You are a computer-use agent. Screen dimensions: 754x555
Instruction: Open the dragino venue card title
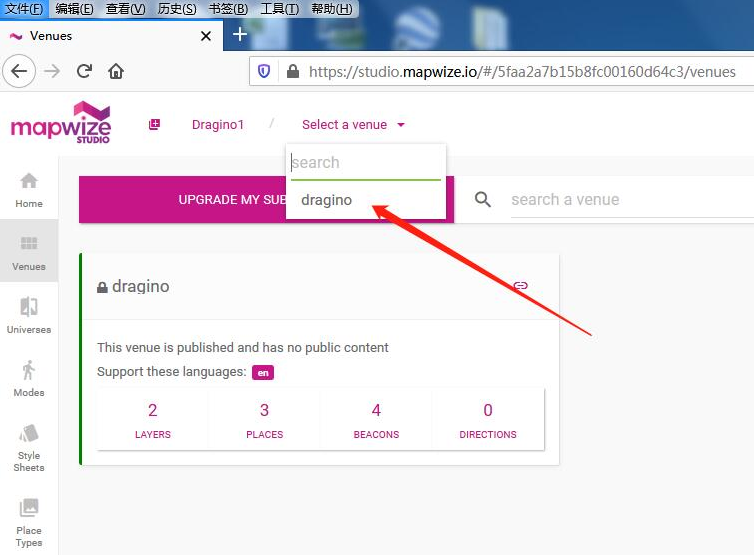(x=140, y=286)
